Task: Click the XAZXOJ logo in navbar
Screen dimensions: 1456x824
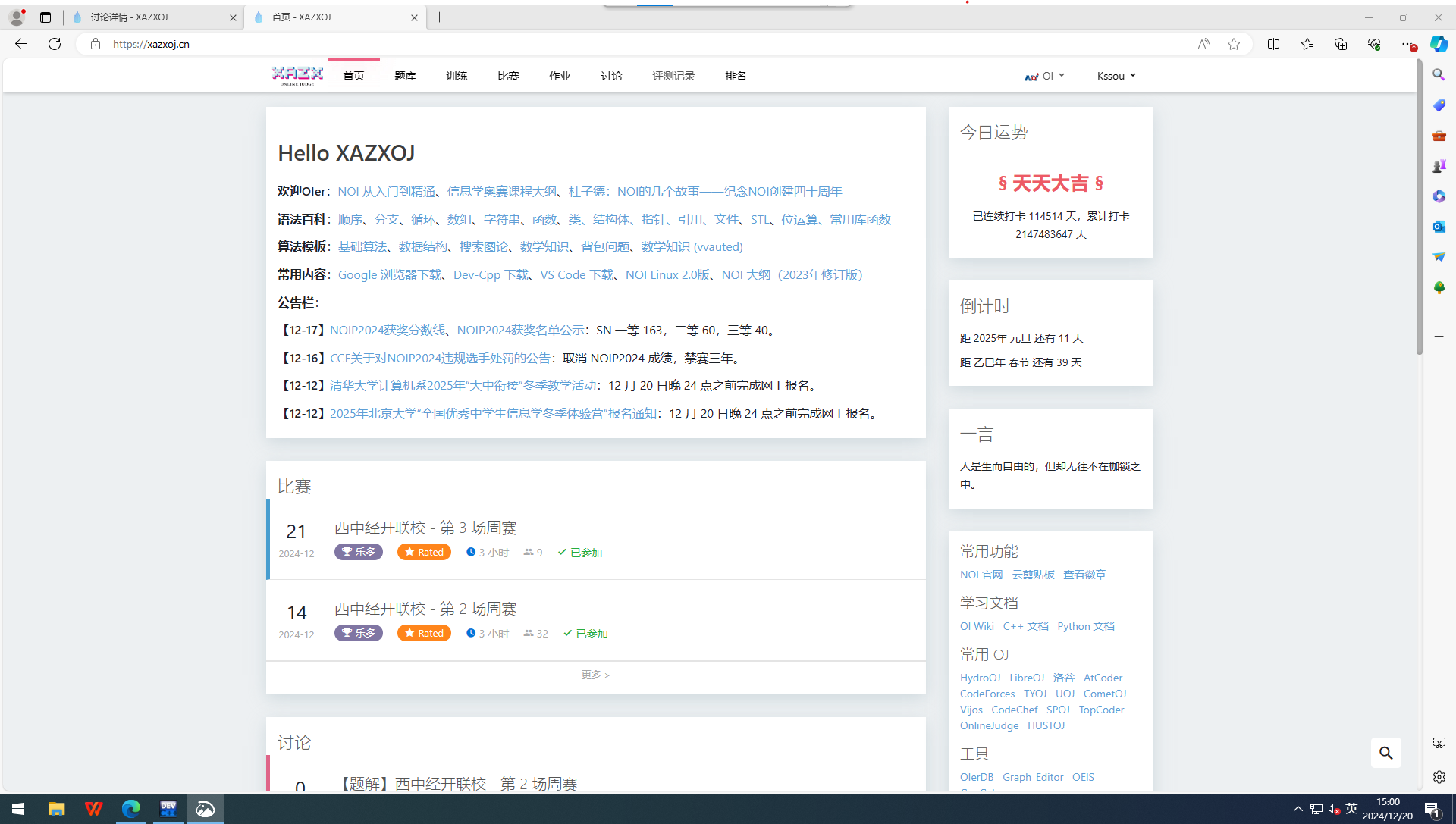Action: (297, 75)
